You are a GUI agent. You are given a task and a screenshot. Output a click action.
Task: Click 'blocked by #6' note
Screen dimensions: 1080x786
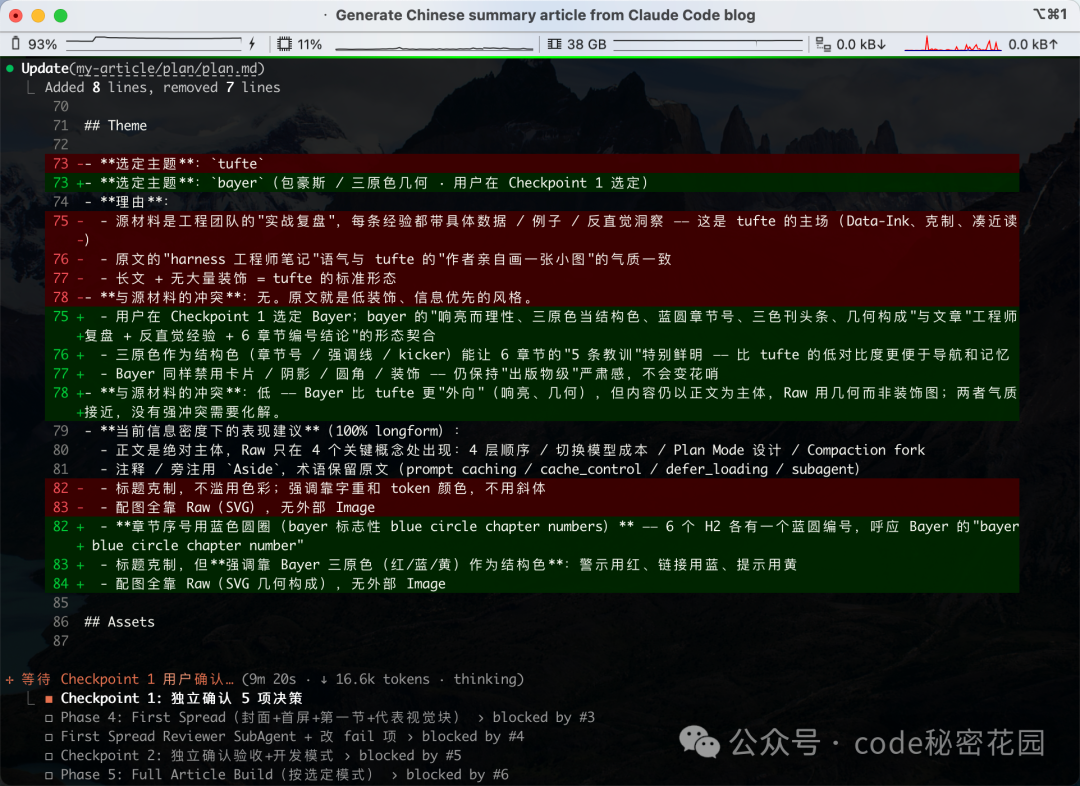click(457, 775)
